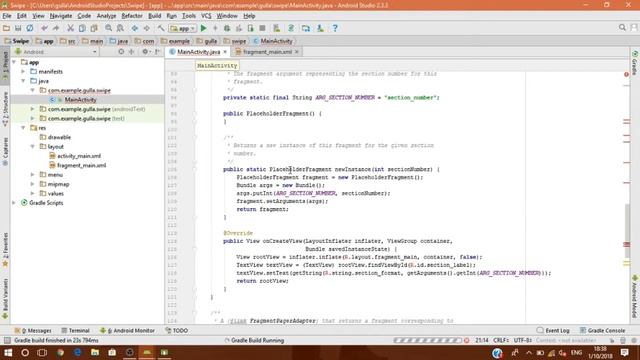This screenshot has height=360, width=640.
Task: Click the Search Everywhere magnifier icon
Action: pos(622,27)
